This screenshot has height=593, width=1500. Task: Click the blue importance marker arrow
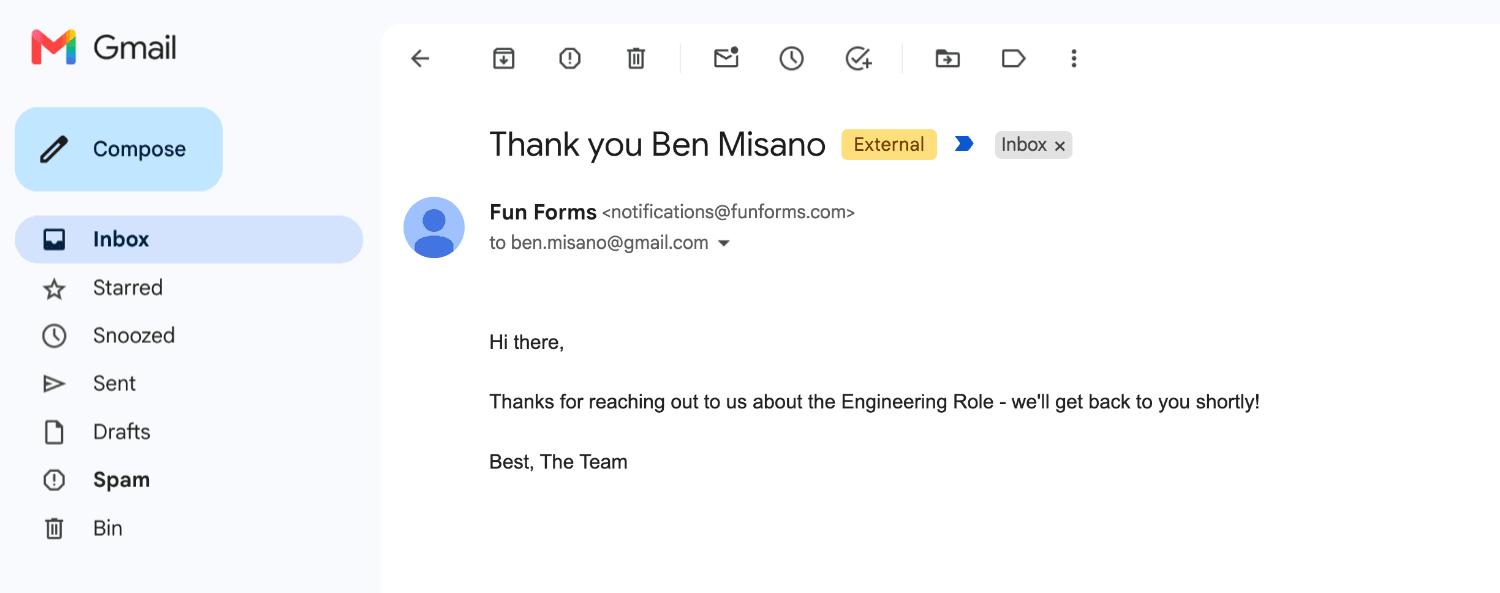(x=964, y=144)
